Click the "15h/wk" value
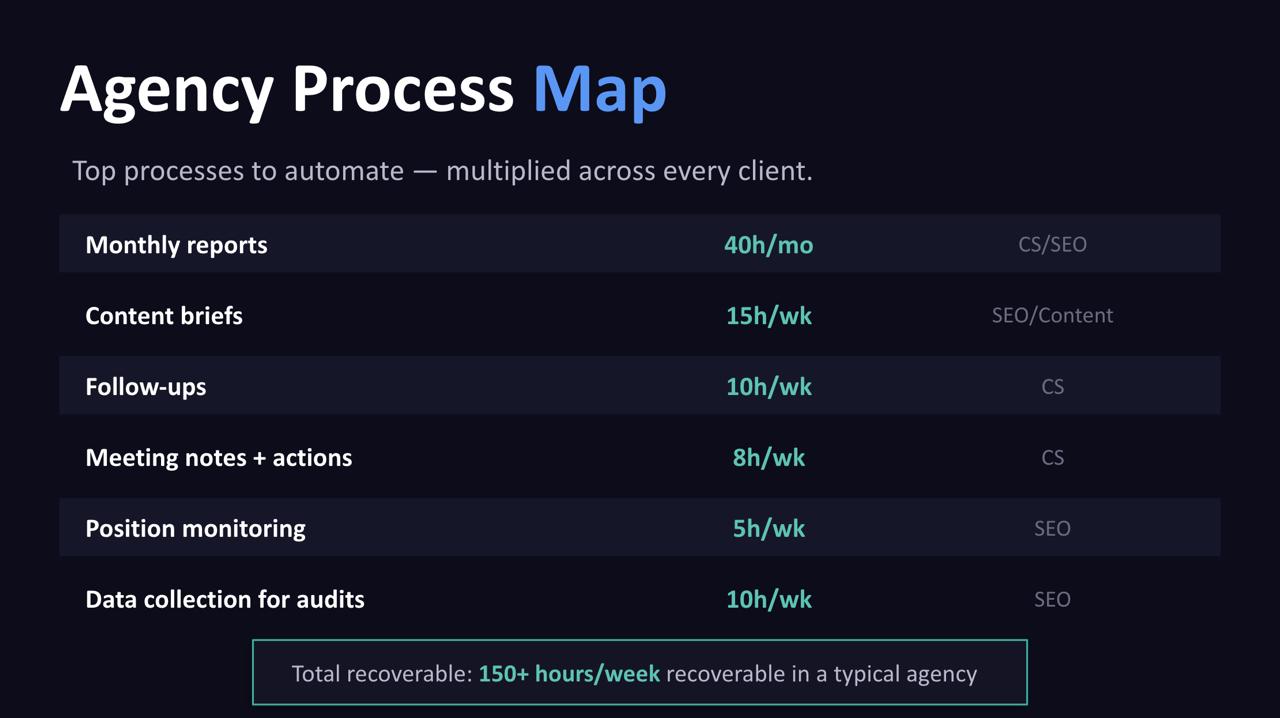The width and height of the screenshot is (1280, 718). point(768,316)
